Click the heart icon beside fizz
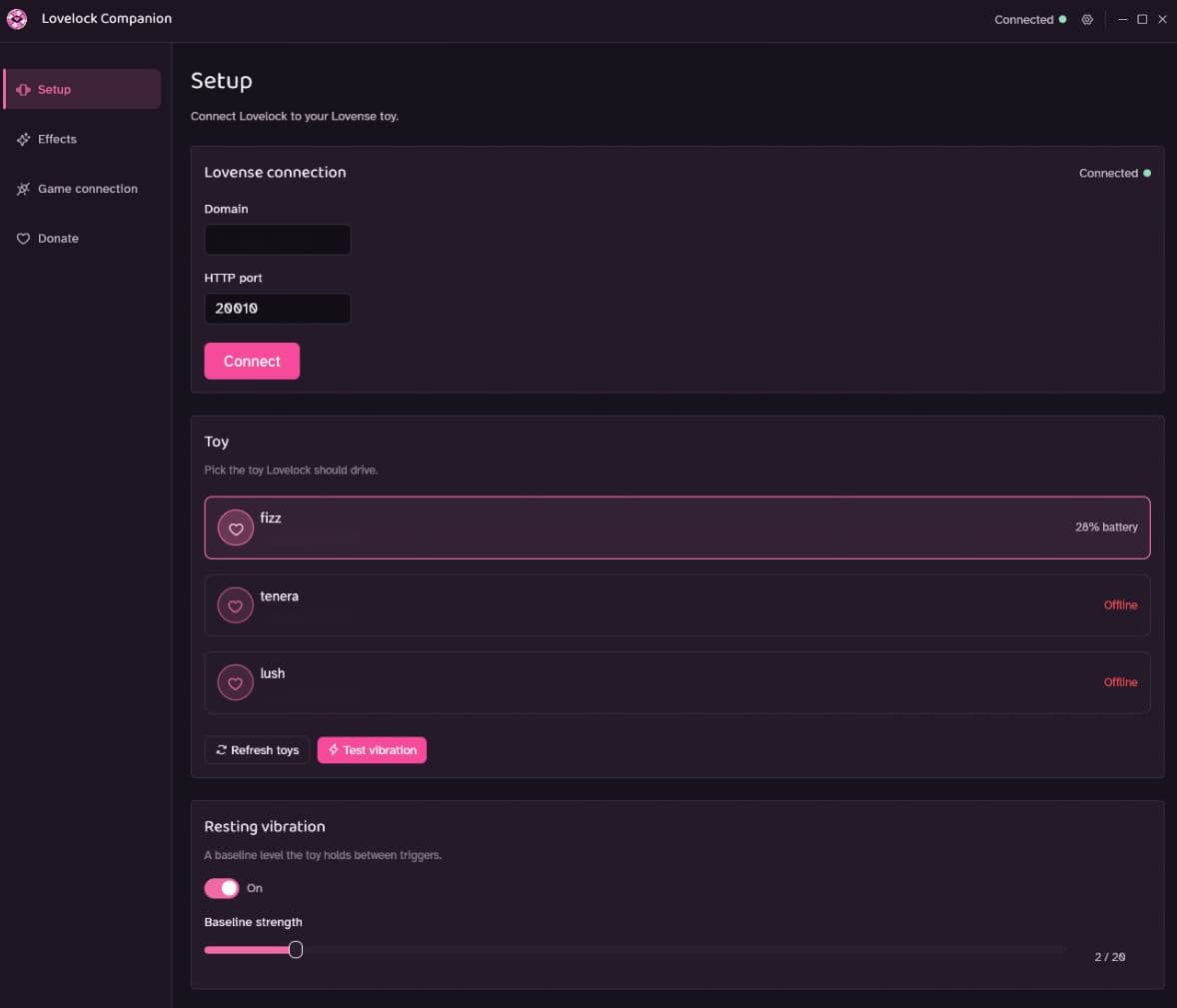1177x1008 pixels. tap(236, 527)
